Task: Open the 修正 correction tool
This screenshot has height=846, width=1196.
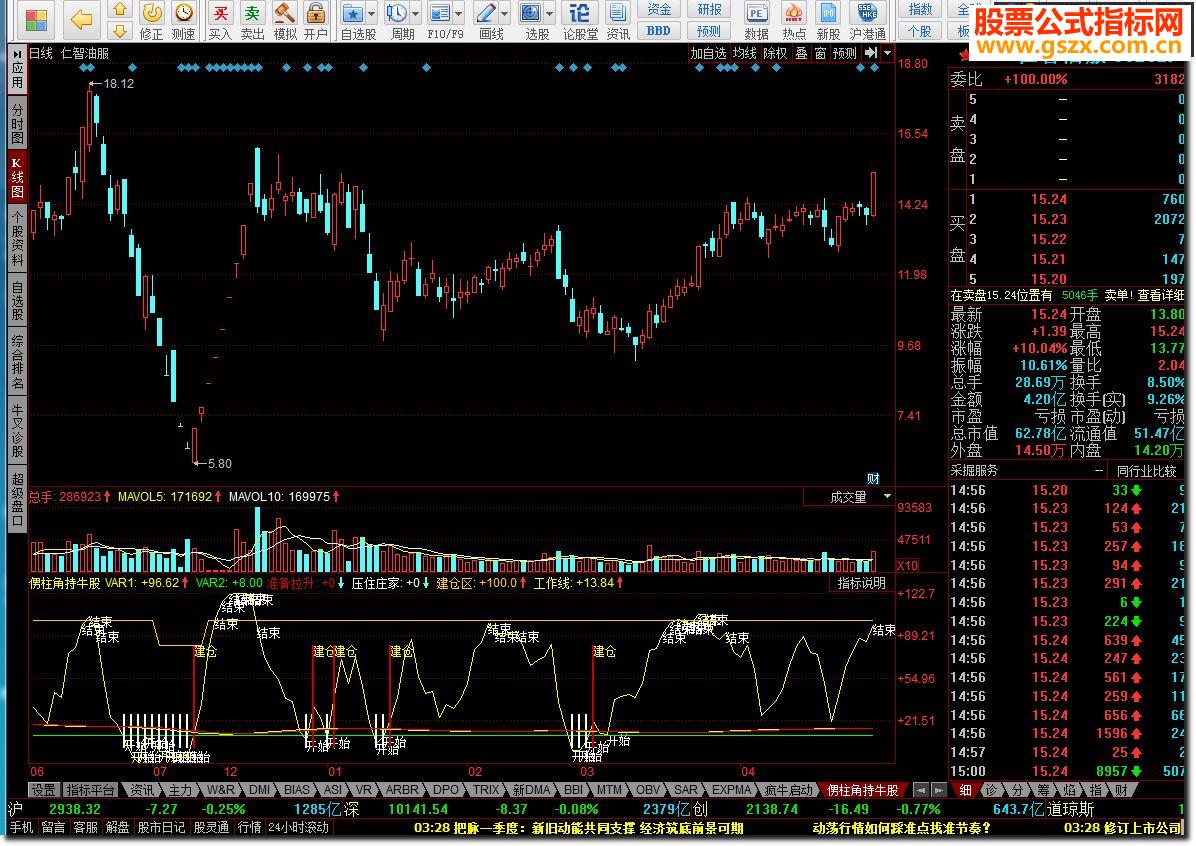Action: 152,21
